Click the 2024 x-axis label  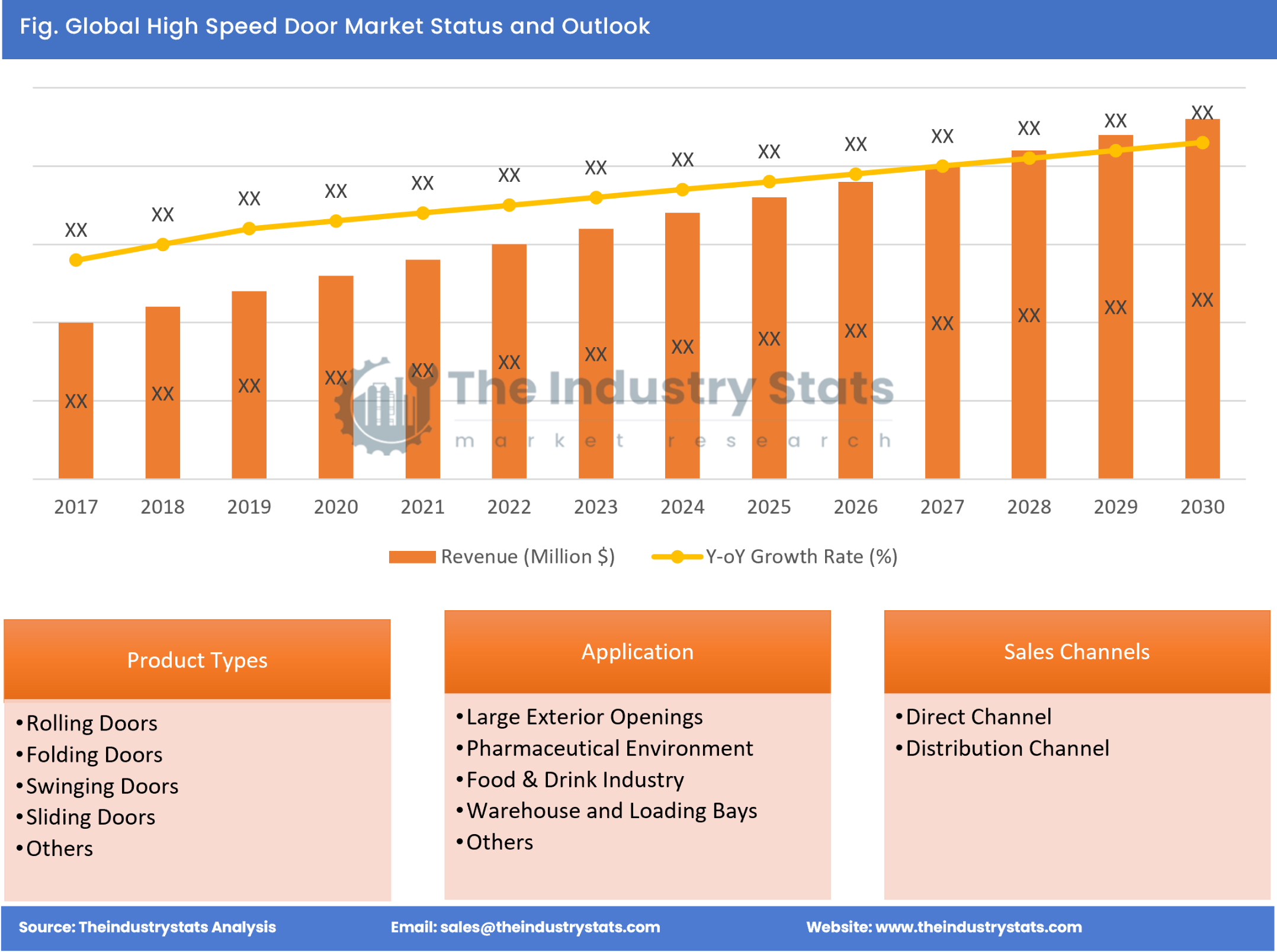(x=682, y=507)
